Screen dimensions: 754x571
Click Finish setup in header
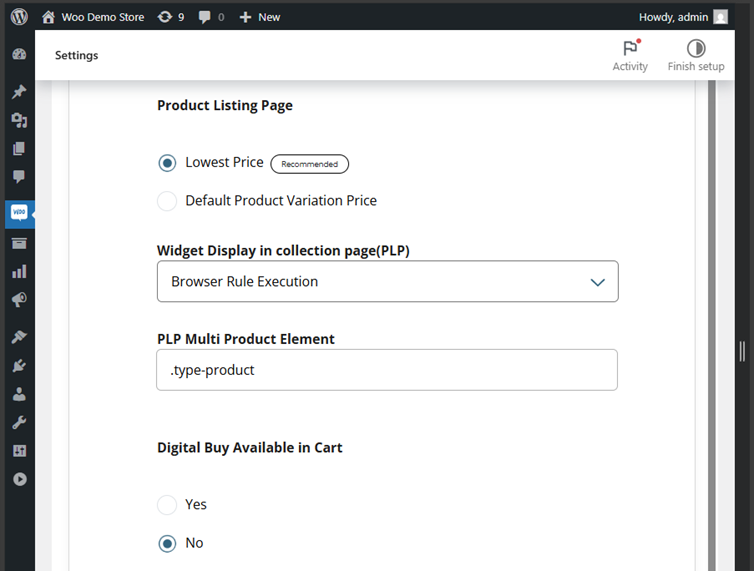click(x=696, y=55)
